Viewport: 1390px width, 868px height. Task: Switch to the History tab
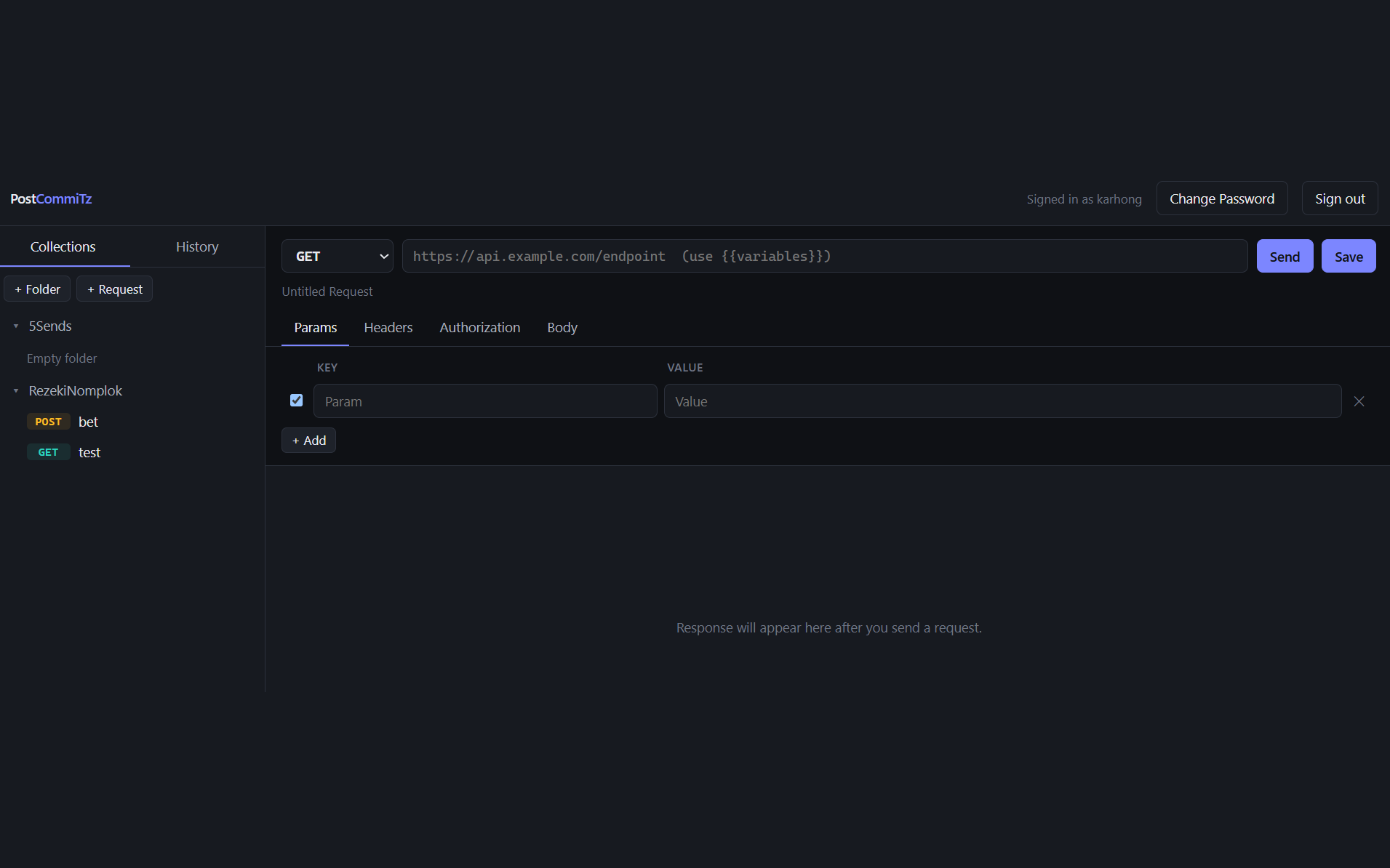point(197,246)
